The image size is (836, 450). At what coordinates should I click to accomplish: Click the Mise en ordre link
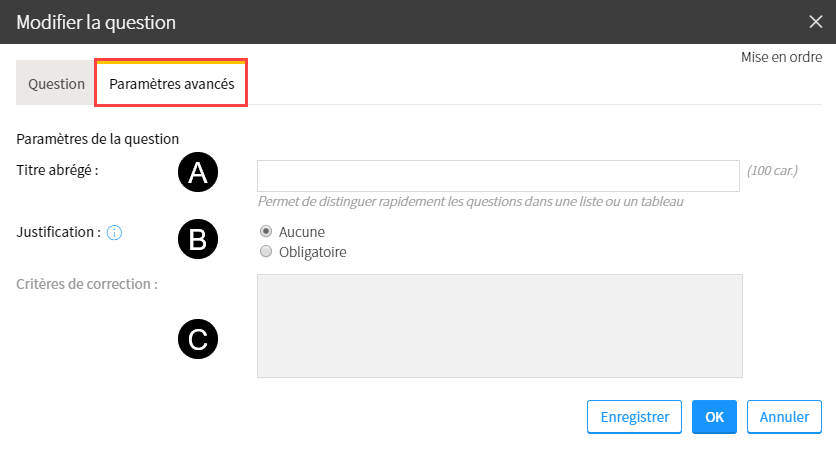point(782,57)
